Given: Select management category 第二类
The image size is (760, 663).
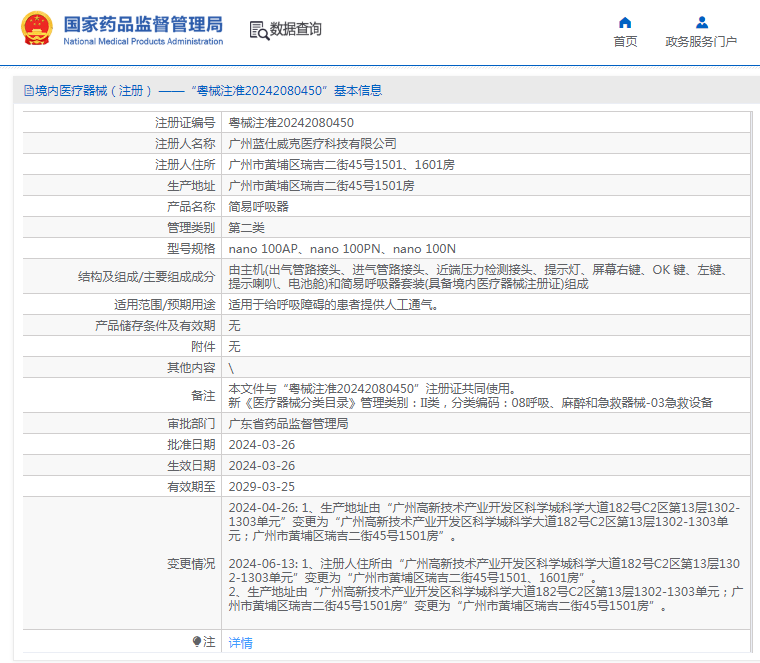Looking at the screenshot, I should (x=246, y=227).
